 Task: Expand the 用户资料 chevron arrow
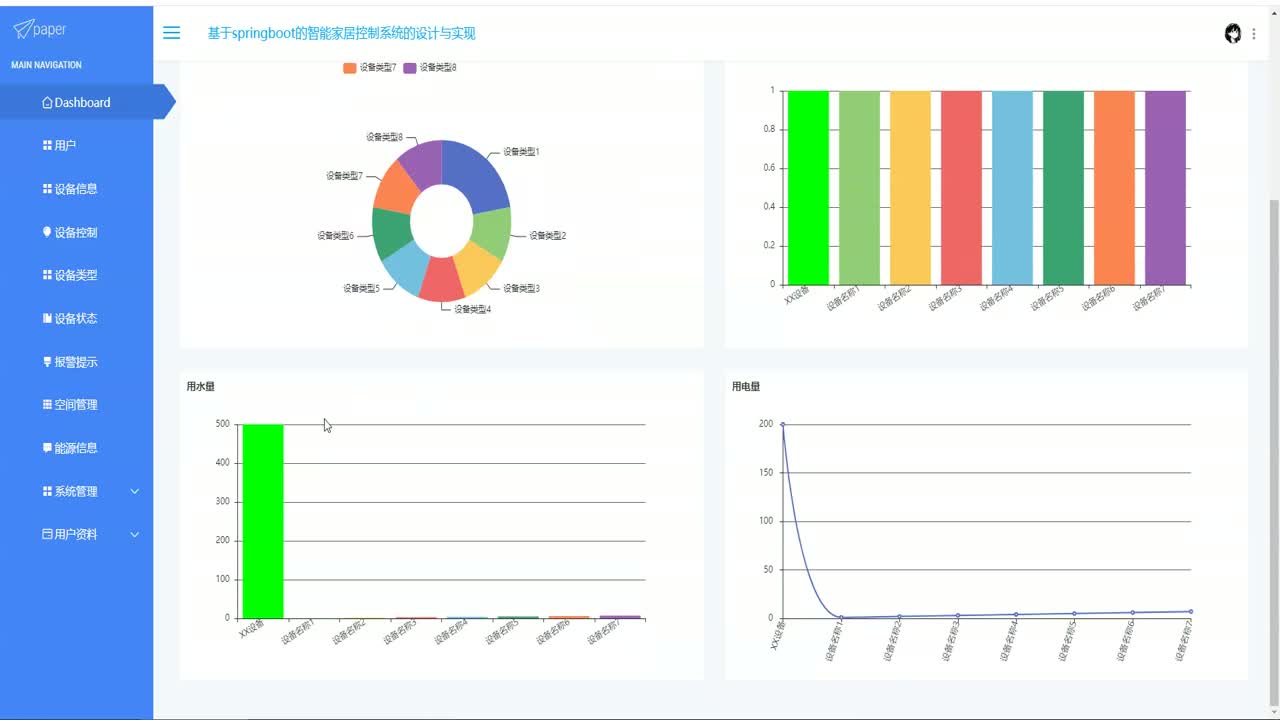135,534
